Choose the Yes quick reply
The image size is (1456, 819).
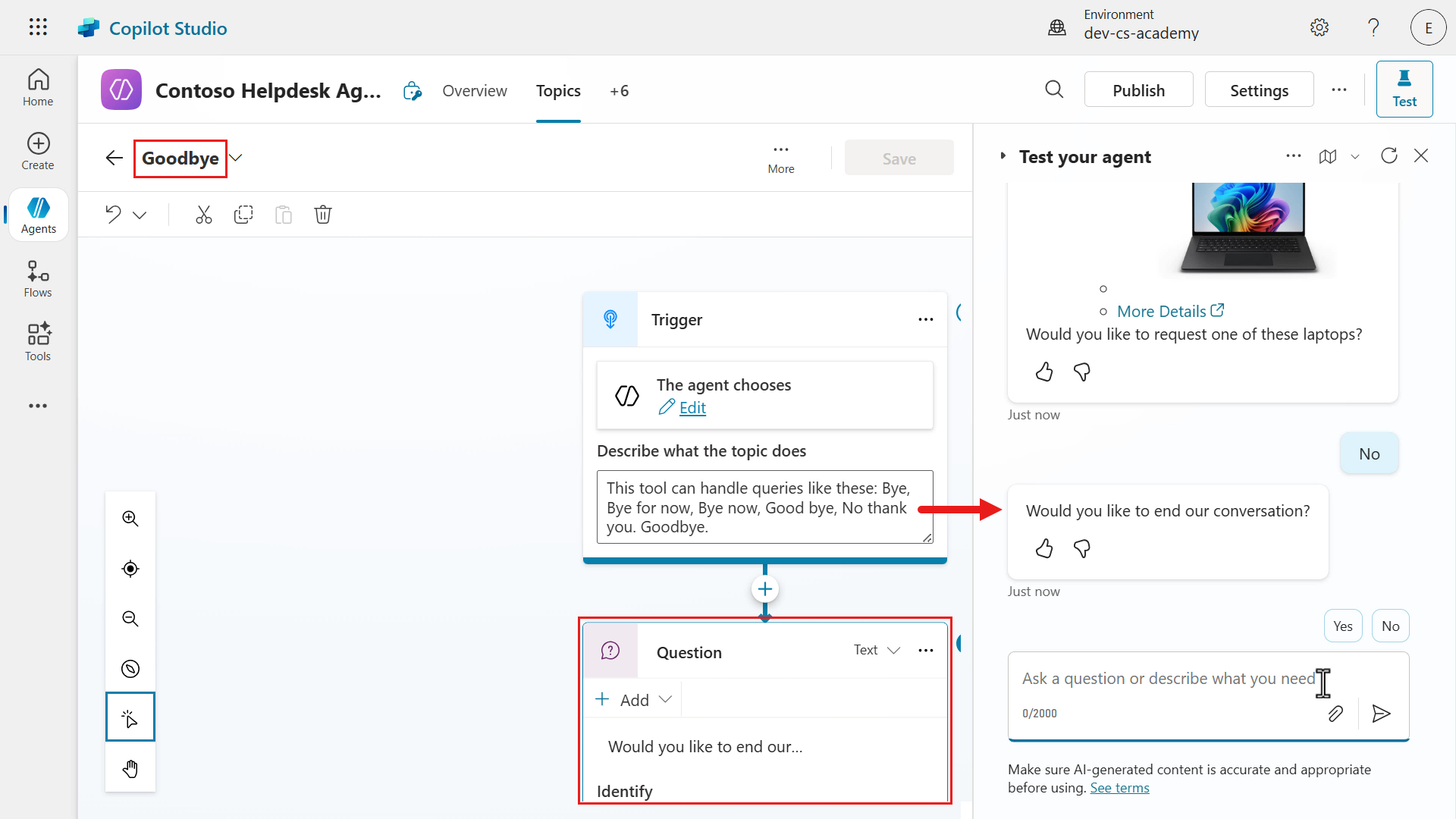[1342, 626]
